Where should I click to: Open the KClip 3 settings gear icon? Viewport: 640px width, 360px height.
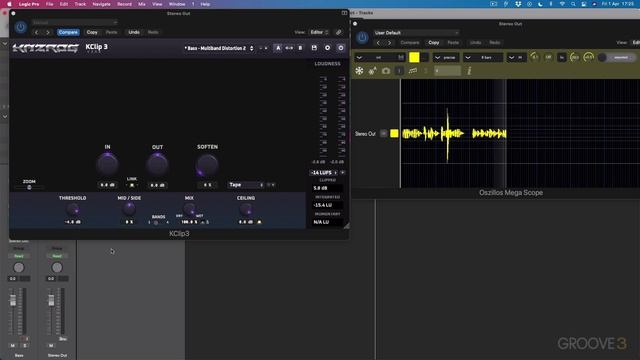coord(341,48)
